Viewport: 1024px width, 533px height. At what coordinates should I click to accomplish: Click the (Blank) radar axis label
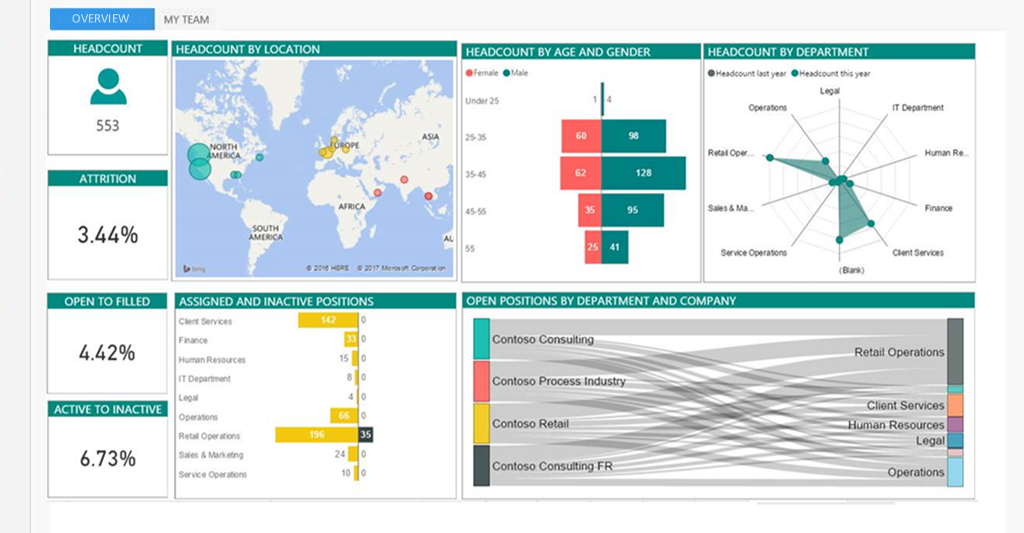[852, 270]
